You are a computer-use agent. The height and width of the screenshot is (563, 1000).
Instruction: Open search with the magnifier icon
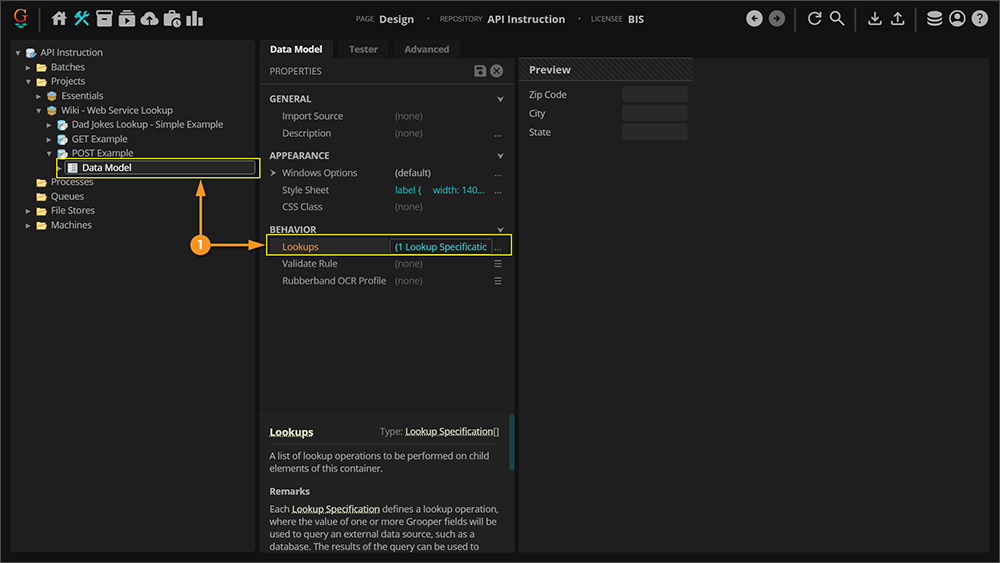[837, 19]
